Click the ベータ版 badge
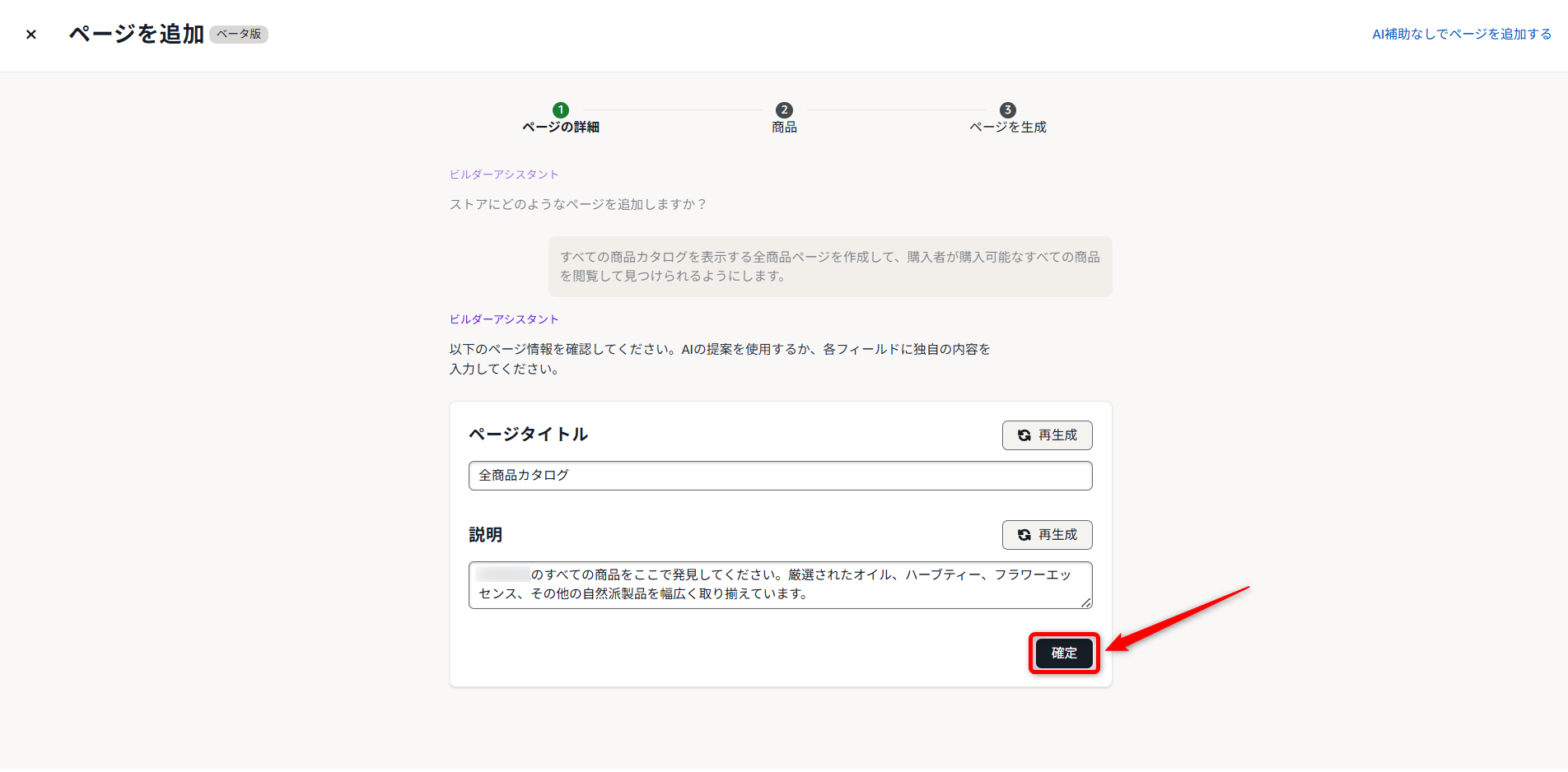1568x772 pixels. (x=239, y=35)
